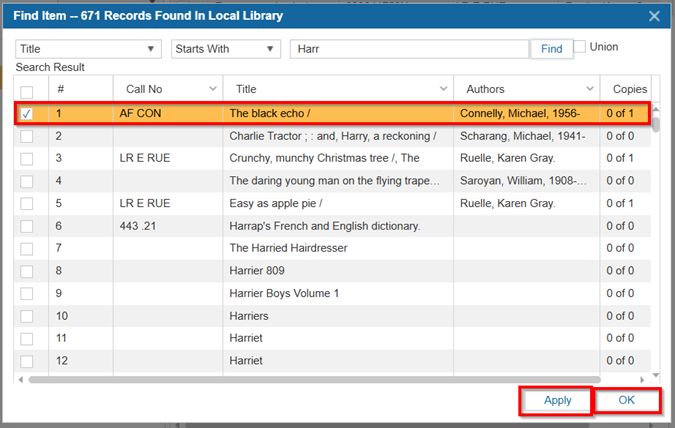Select author 'Saroyan, William, 1908-...'
The height and width of the screenshot is (428, 675).
pyautogui.click(x=523, y=181)
